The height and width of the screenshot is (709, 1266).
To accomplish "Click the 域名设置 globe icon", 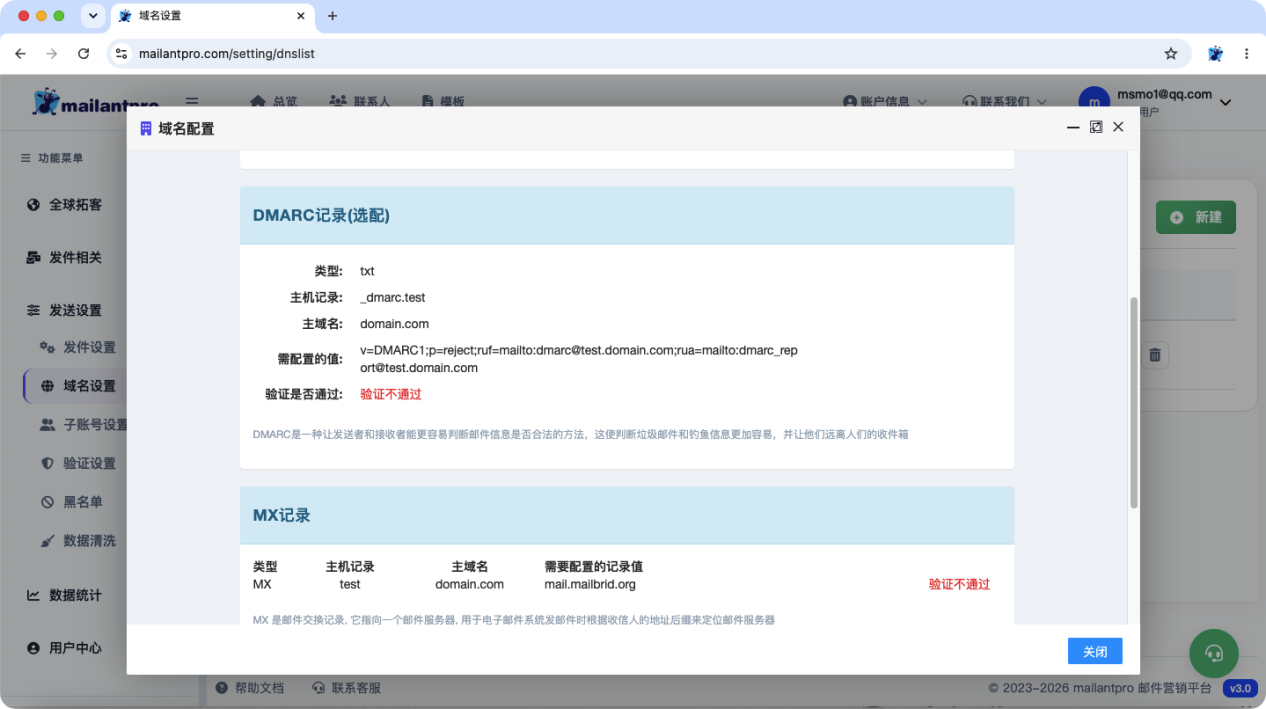I will point(47,386).
